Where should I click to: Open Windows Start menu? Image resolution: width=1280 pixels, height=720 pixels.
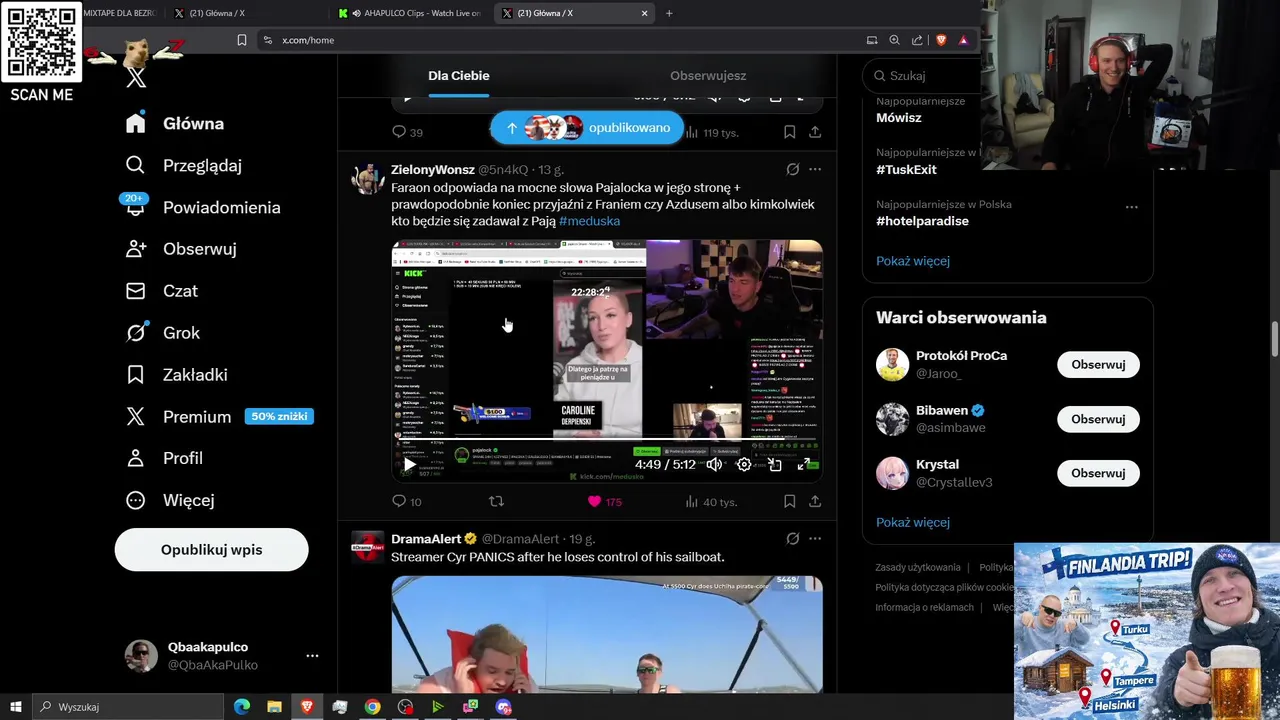15,707
